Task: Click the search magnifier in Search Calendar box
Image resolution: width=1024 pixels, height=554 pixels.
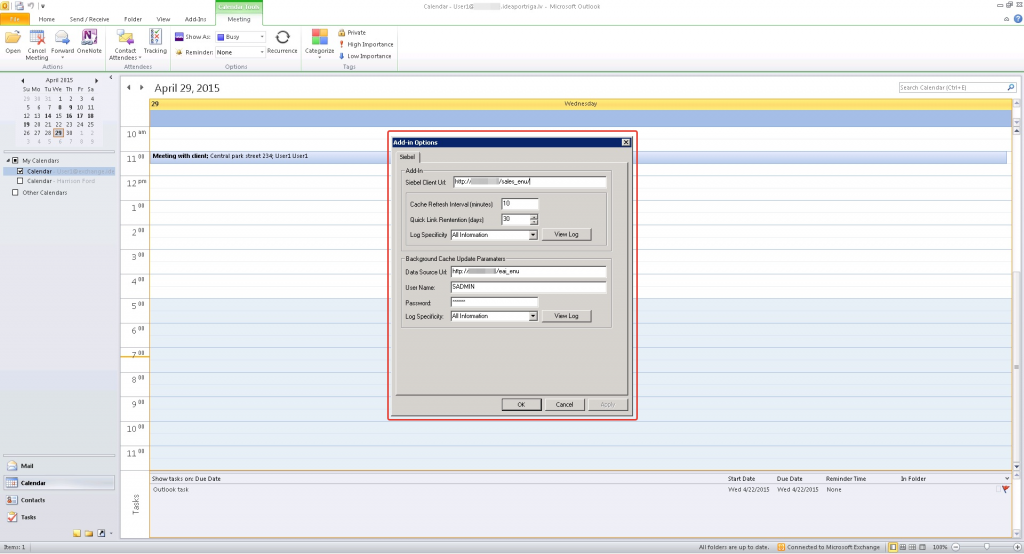Action: [1010, 88]
